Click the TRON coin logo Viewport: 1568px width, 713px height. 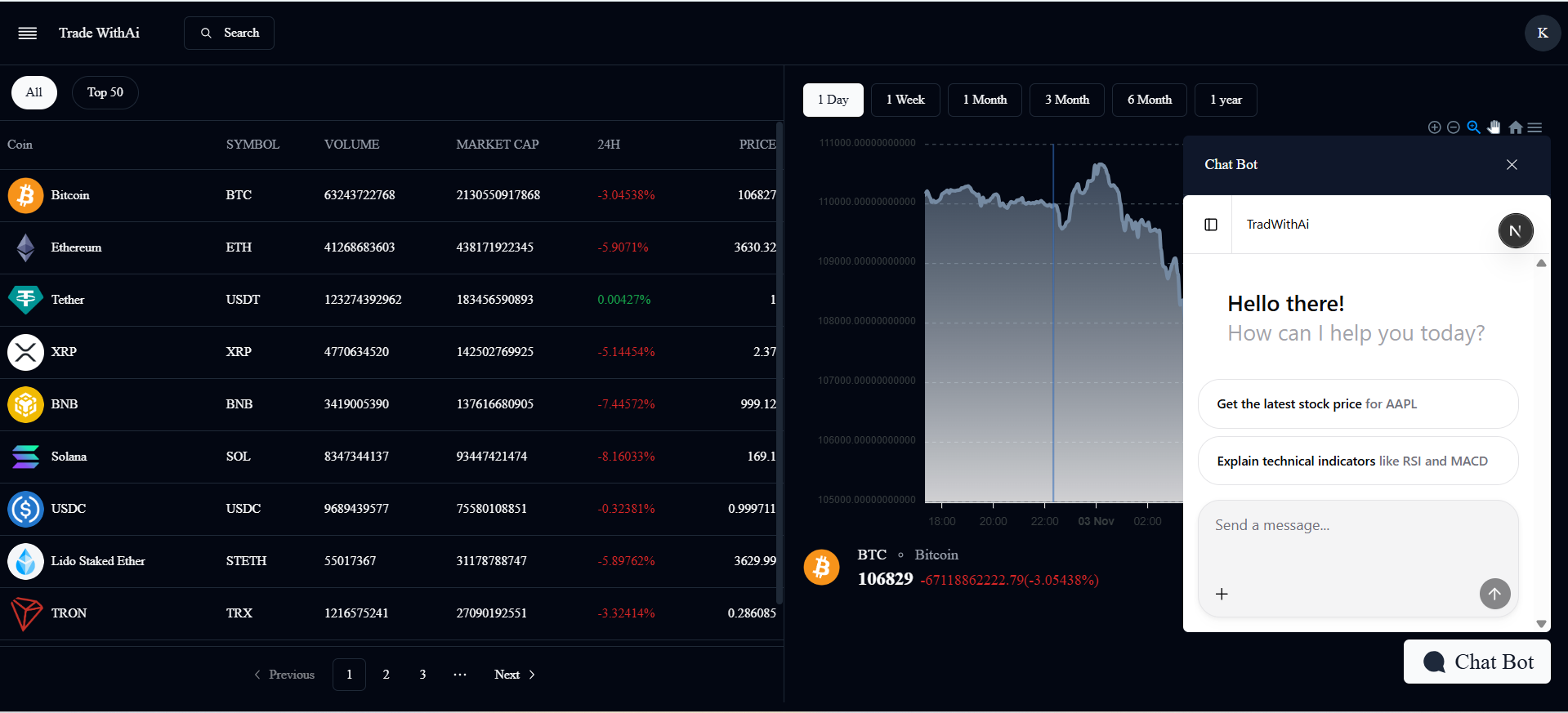tap(25, 613)
